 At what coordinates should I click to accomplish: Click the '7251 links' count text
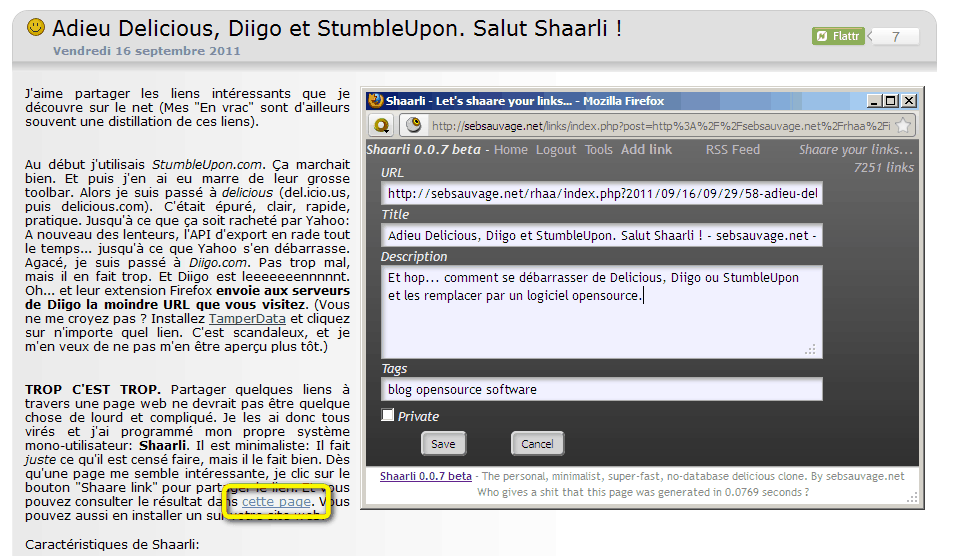coord(884,168)
